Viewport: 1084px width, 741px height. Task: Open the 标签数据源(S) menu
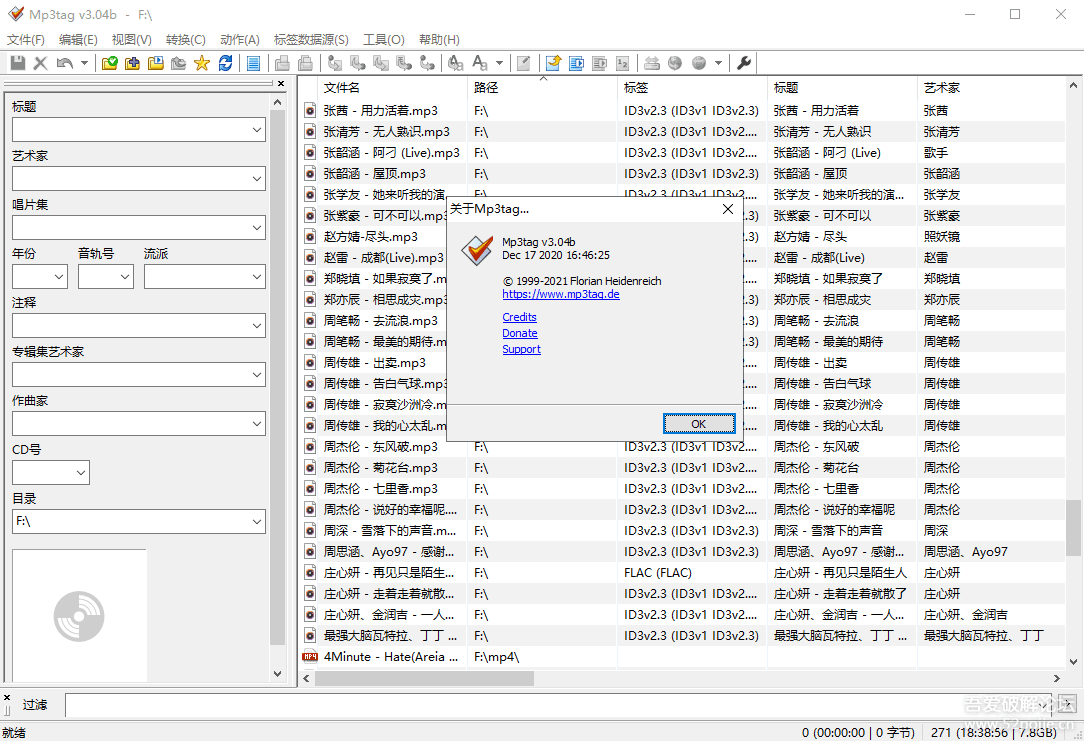(x=311, y=39)
